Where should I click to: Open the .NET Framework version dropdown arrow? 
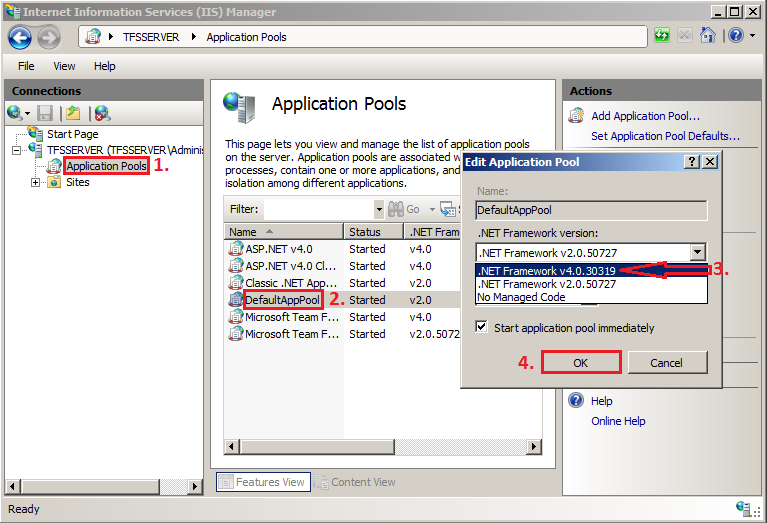tap(698, 252)
